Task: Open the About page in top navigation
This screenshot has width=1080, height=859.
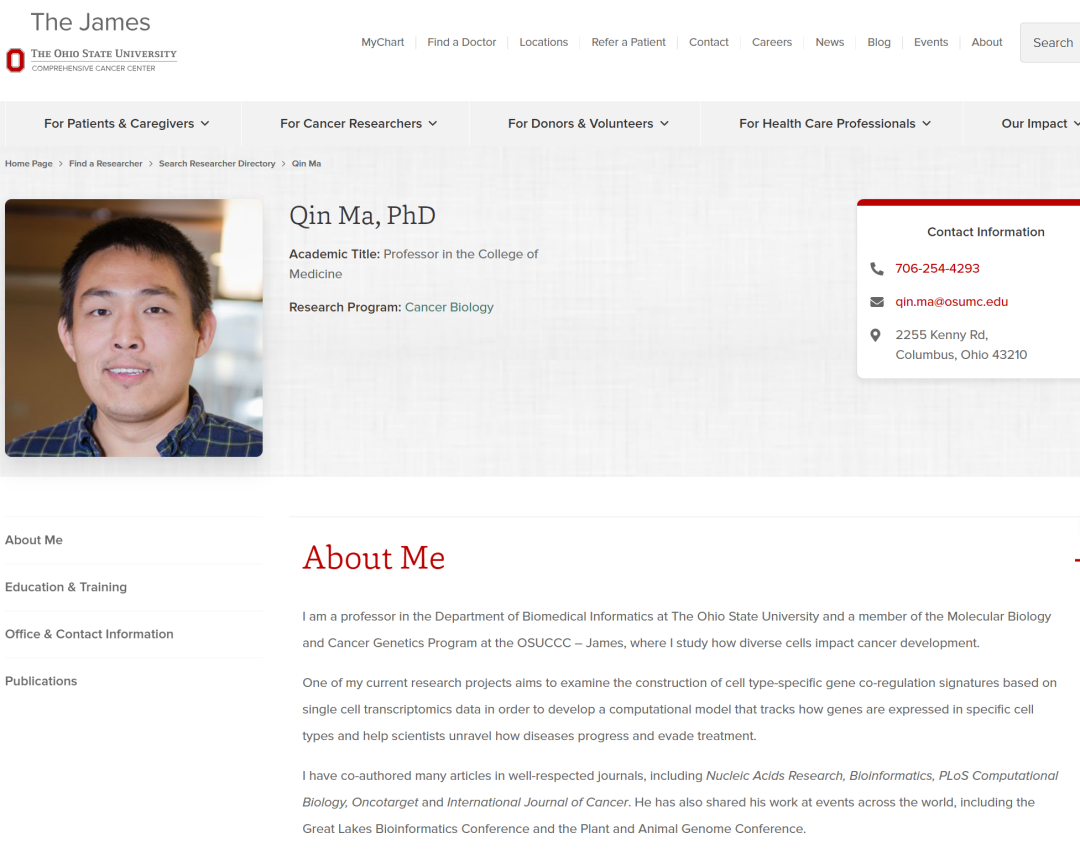Action: tap(986, 42)
